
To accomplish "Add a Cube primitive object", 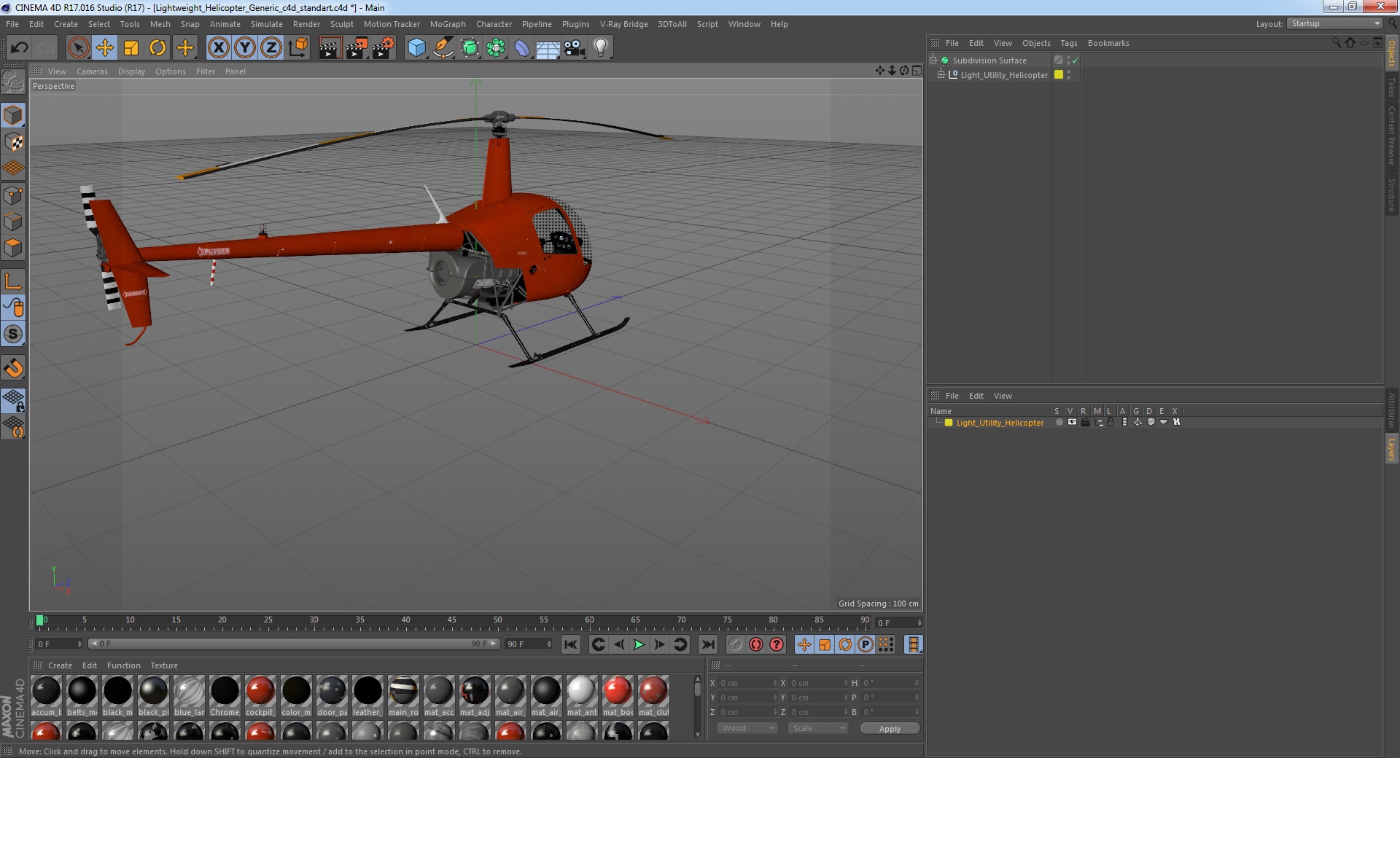I will click(416, 48).
